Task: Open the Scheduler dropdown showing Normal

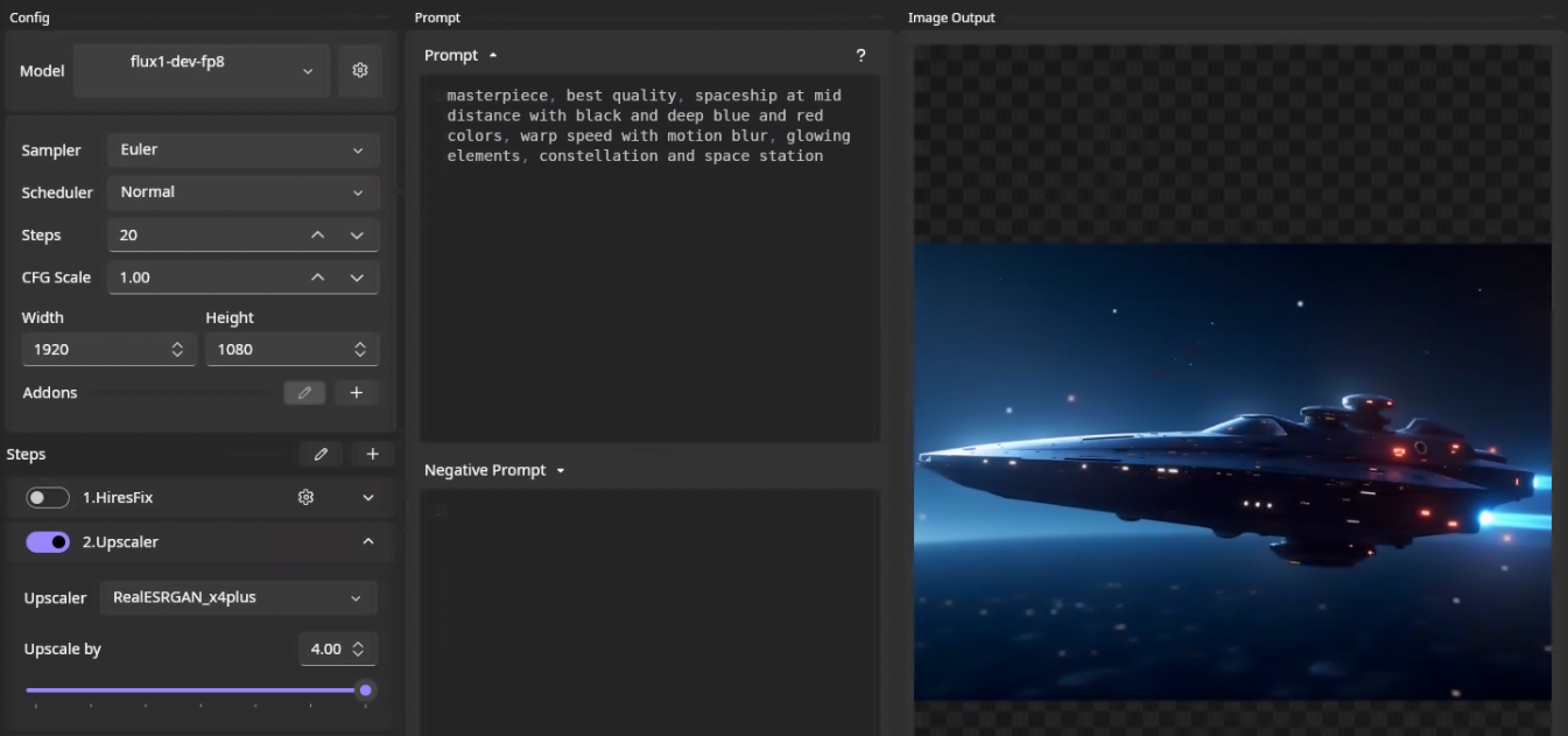Action: tap(243, 192)
